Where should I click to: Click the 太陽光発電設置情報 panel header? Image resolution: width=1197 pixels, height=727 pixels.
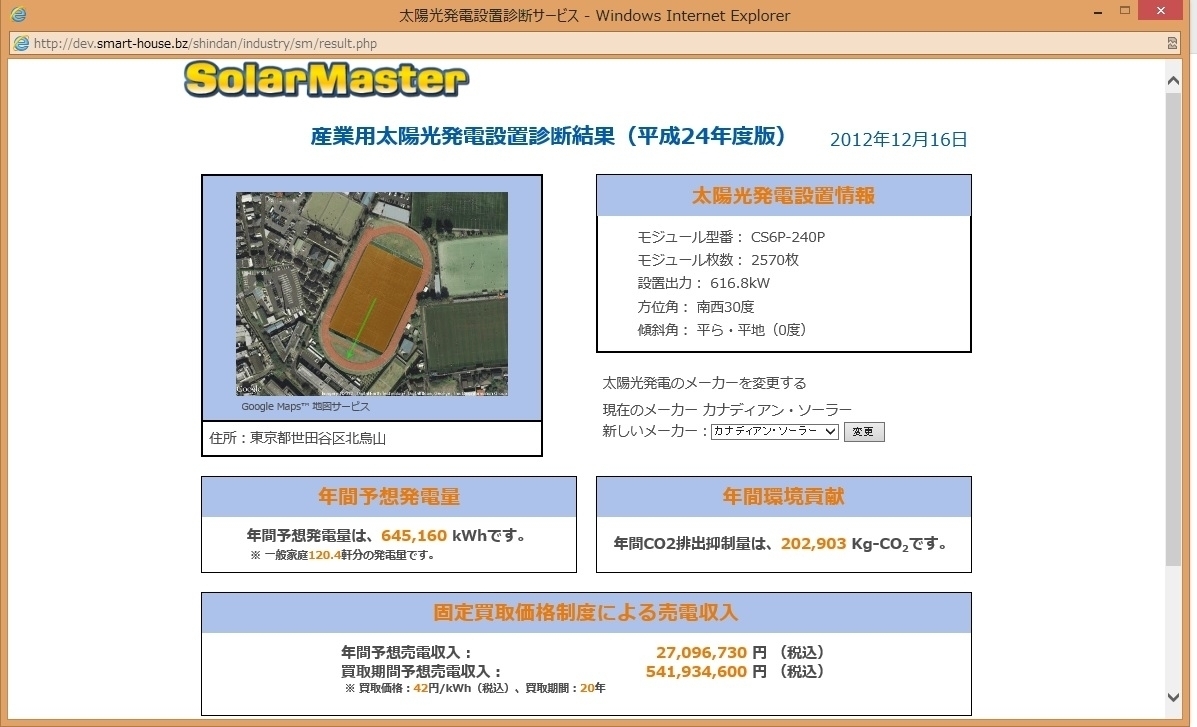pos(783,196)
